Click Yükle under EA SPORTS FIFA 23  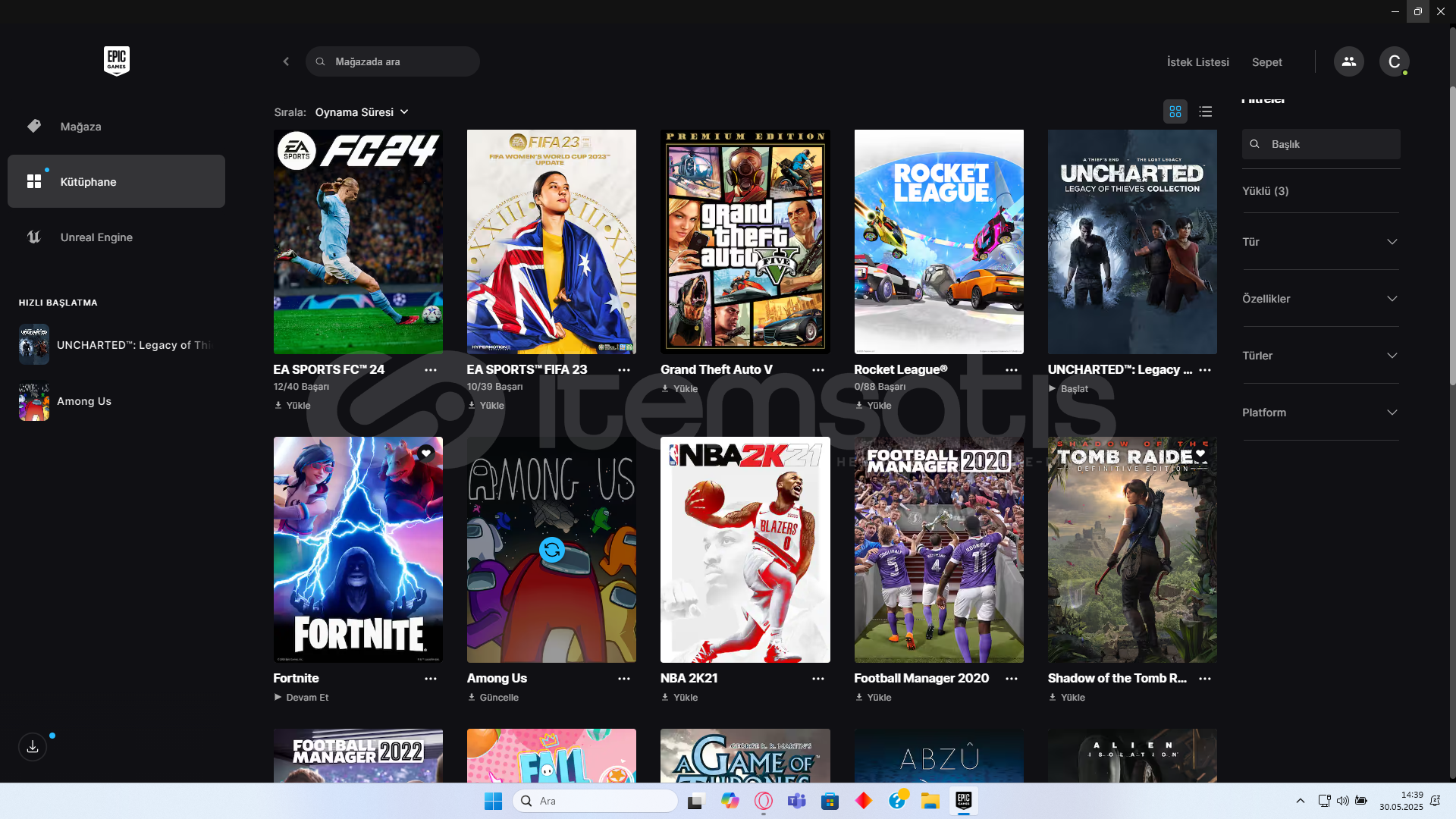[x=486, y=406]
